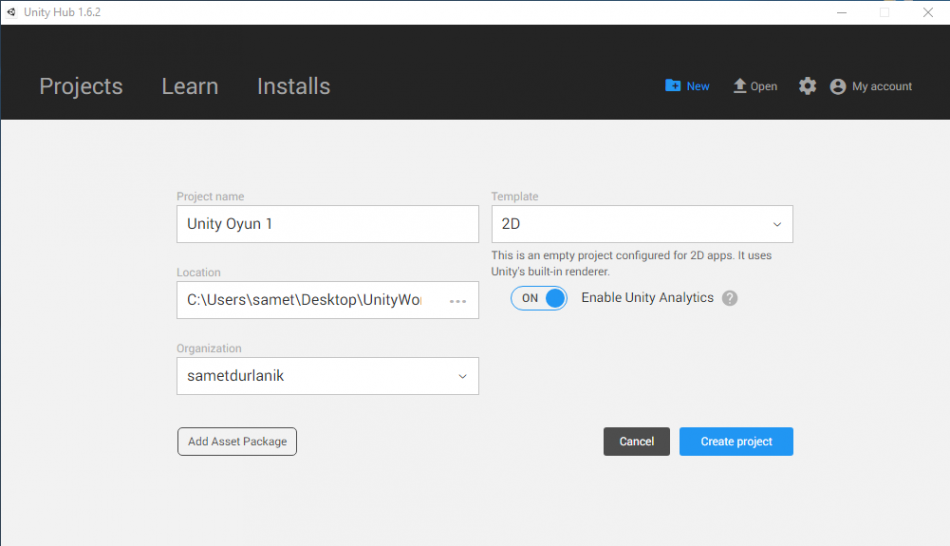The width and height of the screenshot is (950, 546).
Task: Click the Project name input field
Action: (328, 224)
